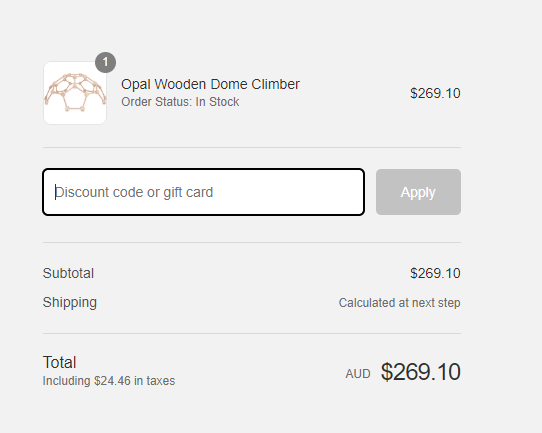The image size is (542, 433).
Task: Click the Including $24.46 in taxes note
Action: tap(109, 381)
